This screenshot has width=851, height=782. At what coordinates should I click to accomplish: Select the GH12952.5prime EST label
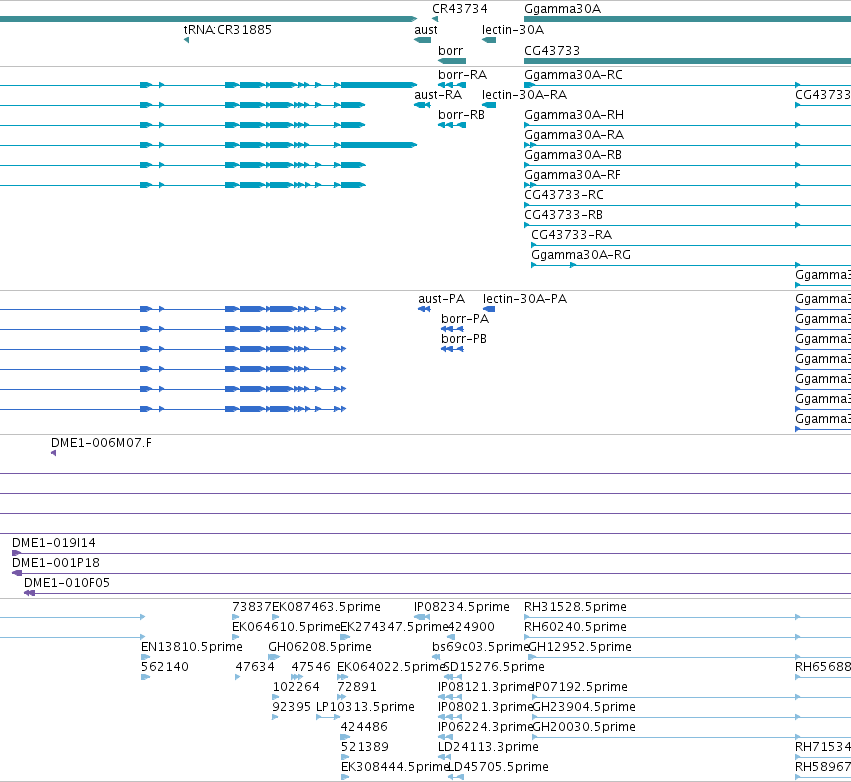[x=580, y=647]
